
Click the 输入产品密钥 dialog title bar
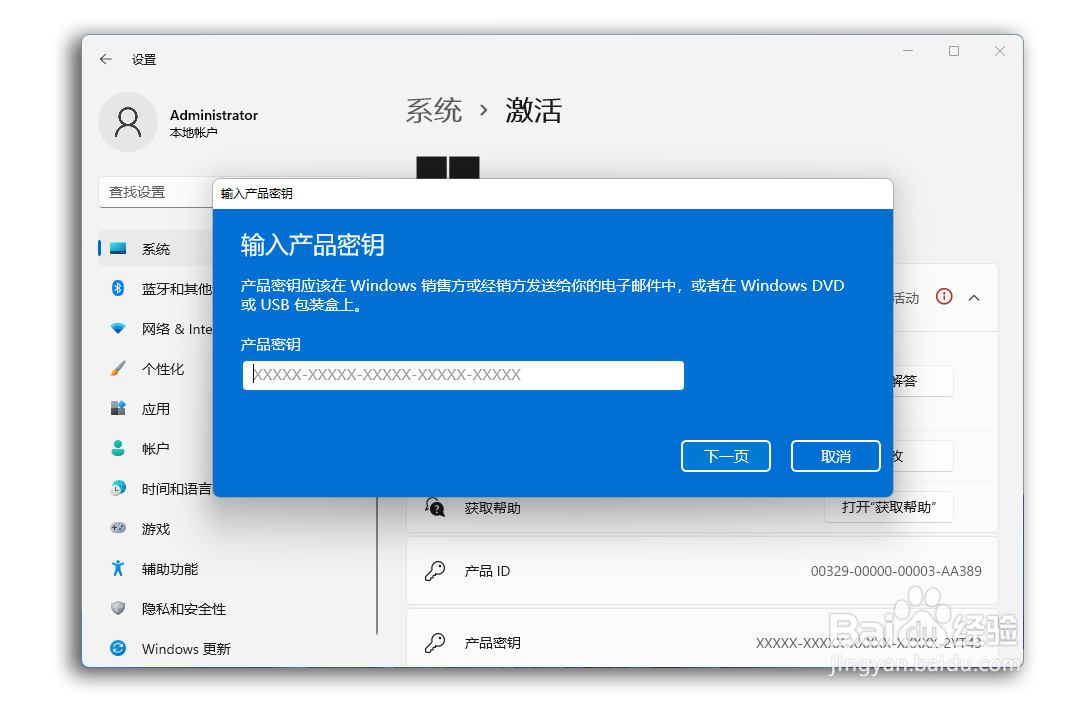tap(552, 193)
